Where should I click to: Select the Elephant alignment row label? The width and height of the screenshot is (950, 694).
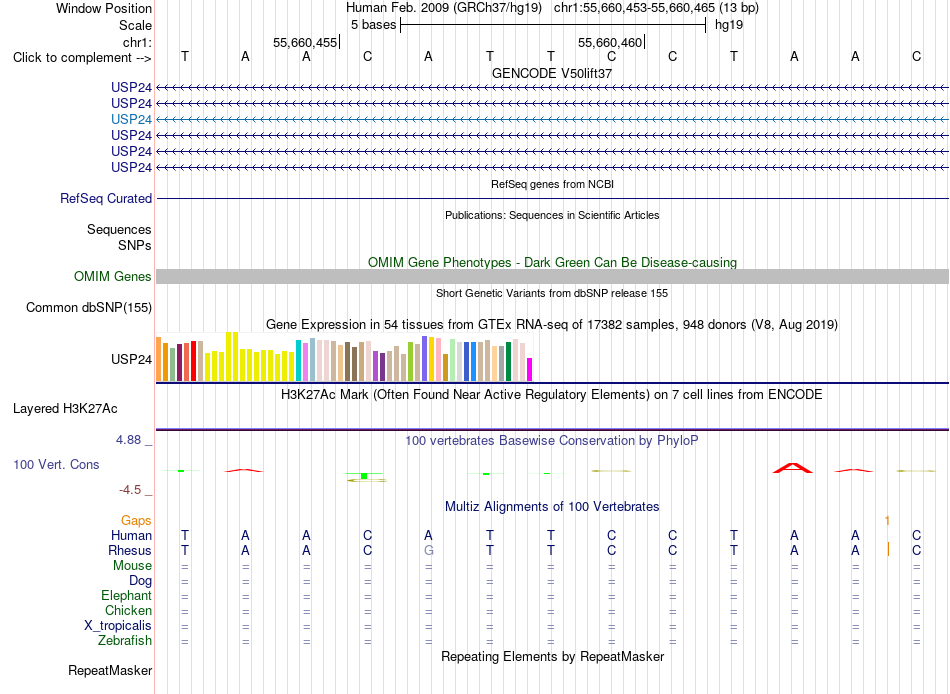point(126,595)
